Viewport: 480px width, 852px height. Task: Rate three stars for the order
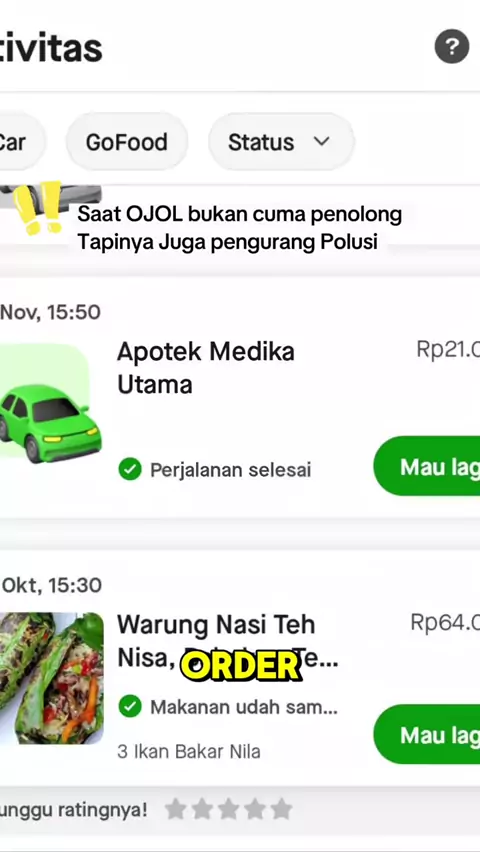pyautogui.click(x=228, y=809)
